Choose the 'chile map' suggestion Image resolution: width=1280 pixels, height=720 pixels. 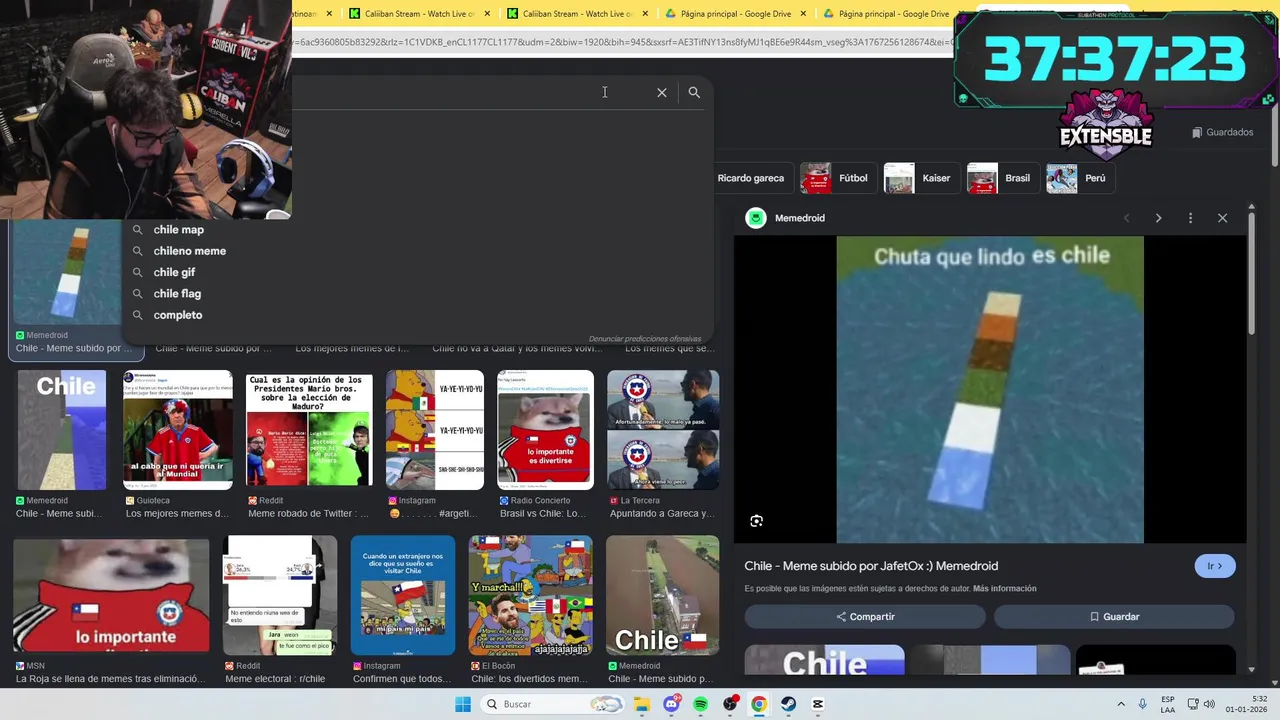coord(179,229)
